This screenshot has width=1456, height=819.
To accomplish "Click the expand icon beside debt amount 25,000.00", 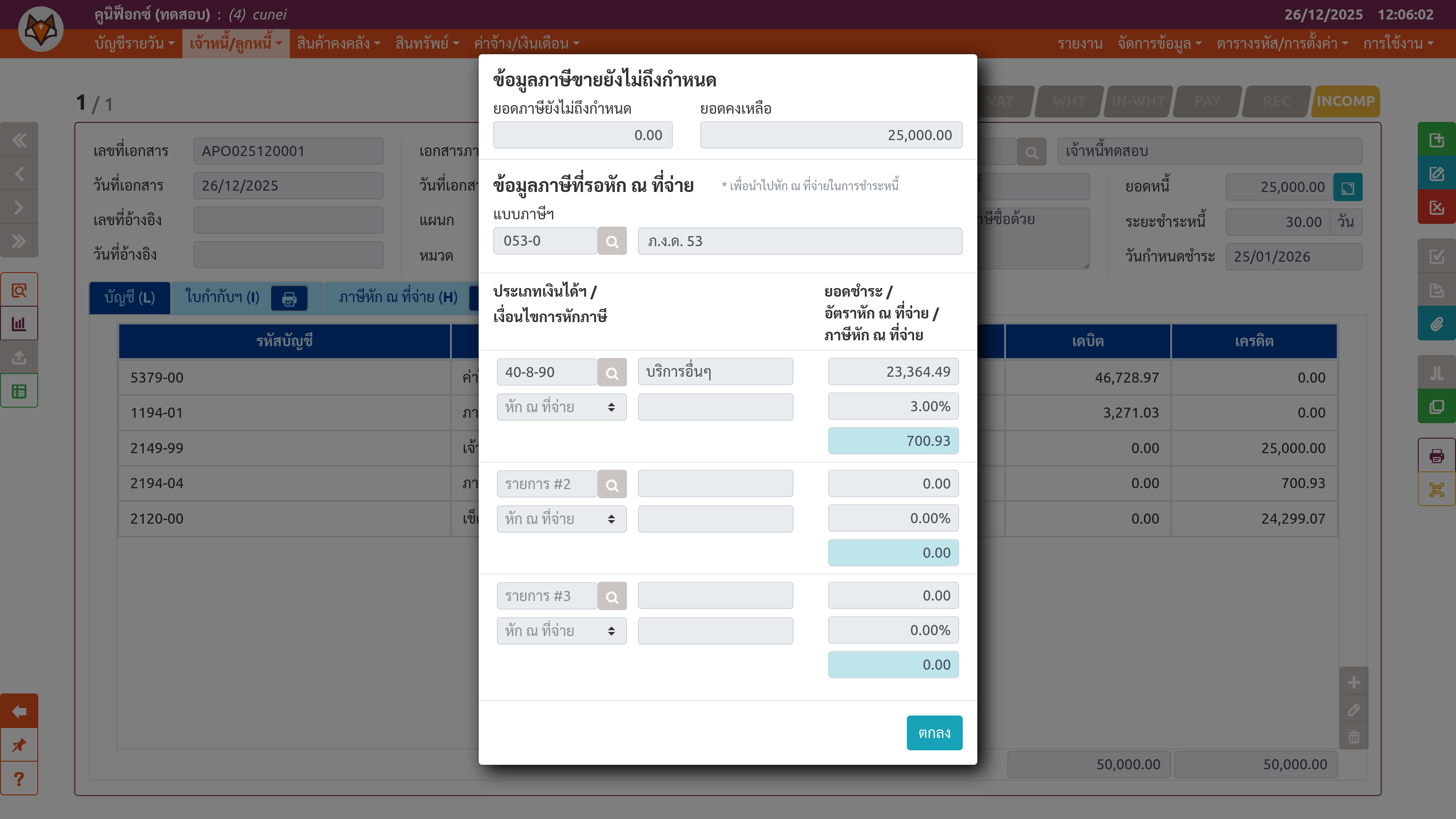I will [x=1347, y=187].
